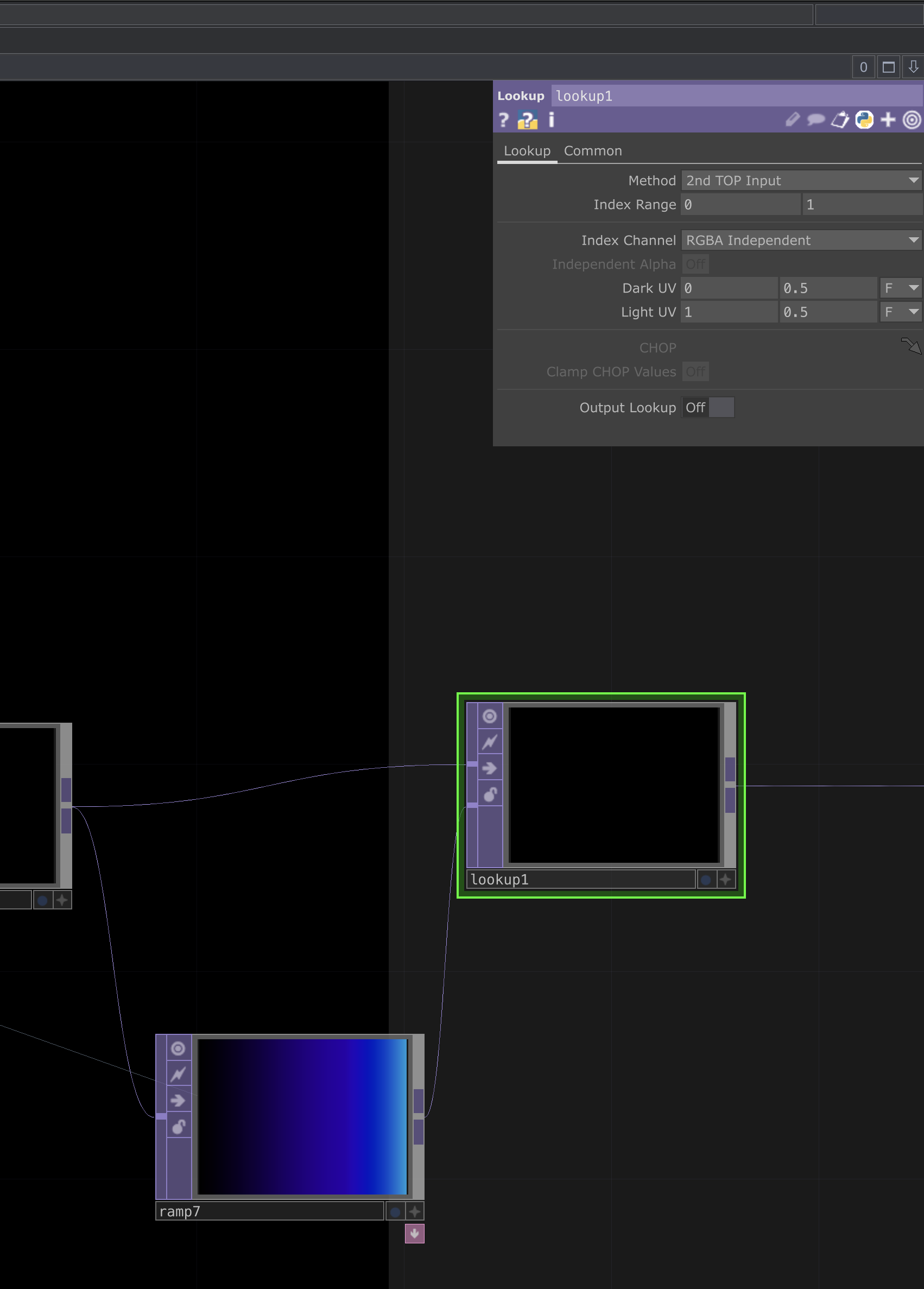Click pink down-arrow icon below ramp7
Viewport: 924px width, 1289px height.
click(x=414, y=1233)
